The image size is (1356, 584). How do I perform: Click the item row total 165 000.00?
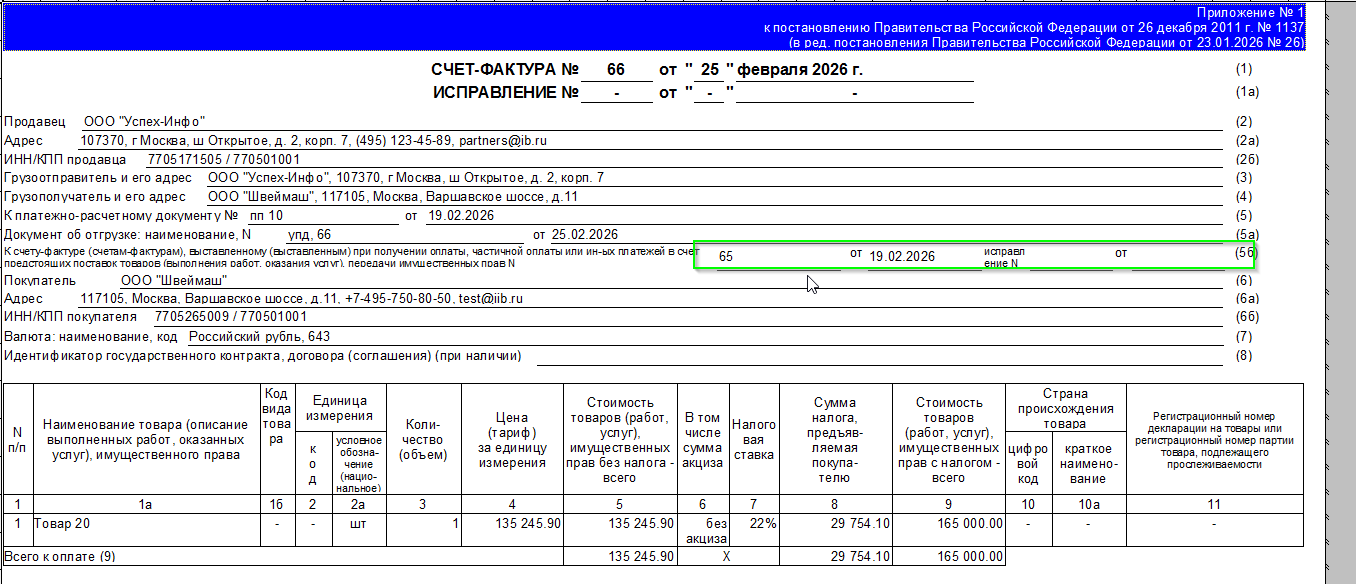click(964, 522)
